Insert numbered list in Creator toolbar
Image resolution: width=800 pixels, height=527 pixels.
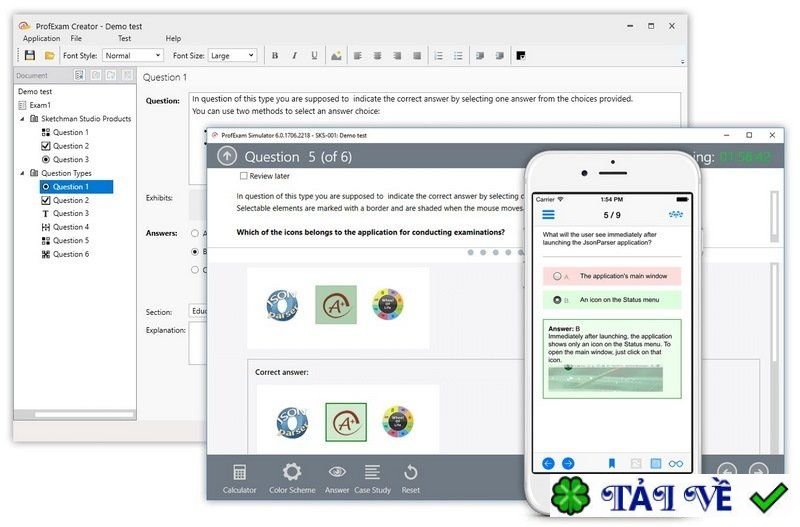pyautogui.click(x=438, y=56)
